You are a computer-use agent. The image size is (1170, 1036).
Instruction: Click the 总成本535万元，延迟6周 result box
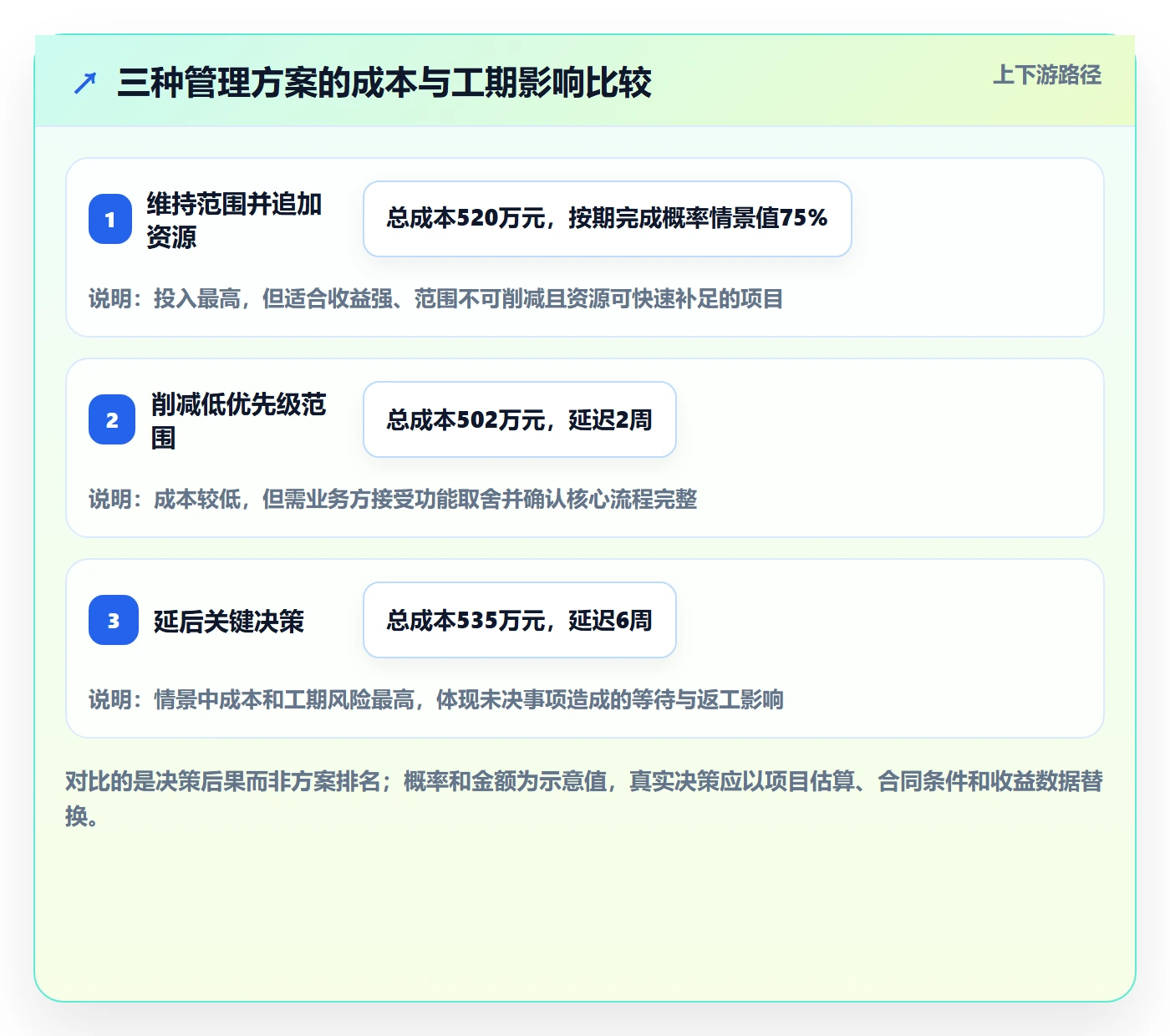pyautogui.click(x=520, y=620)
